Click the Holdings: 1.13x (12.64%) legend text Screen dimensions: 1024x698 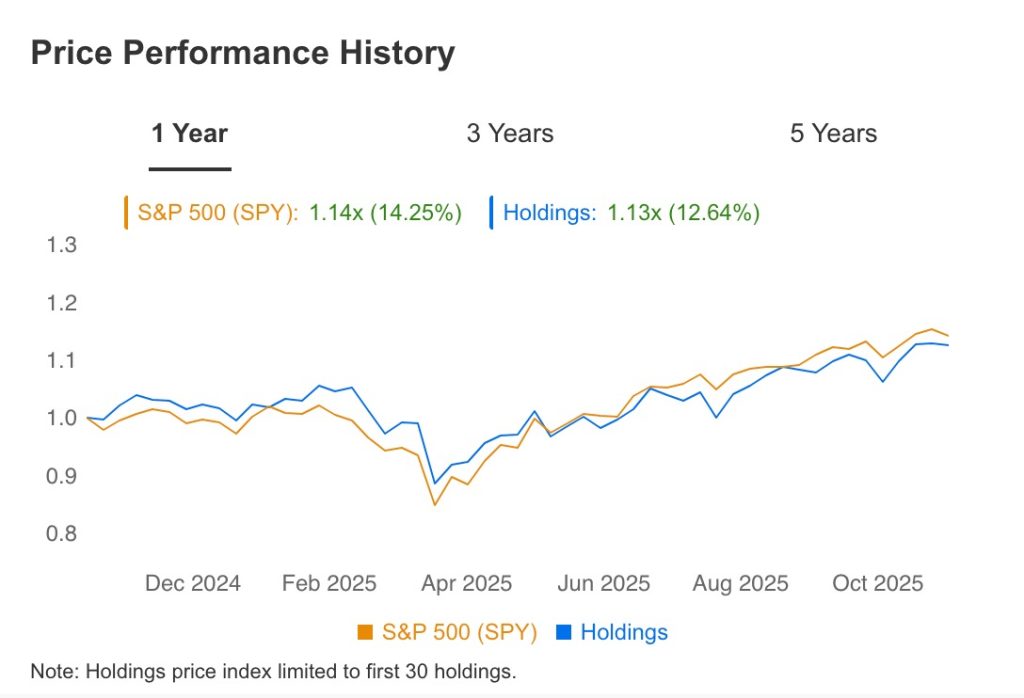[x=632, y=212]
